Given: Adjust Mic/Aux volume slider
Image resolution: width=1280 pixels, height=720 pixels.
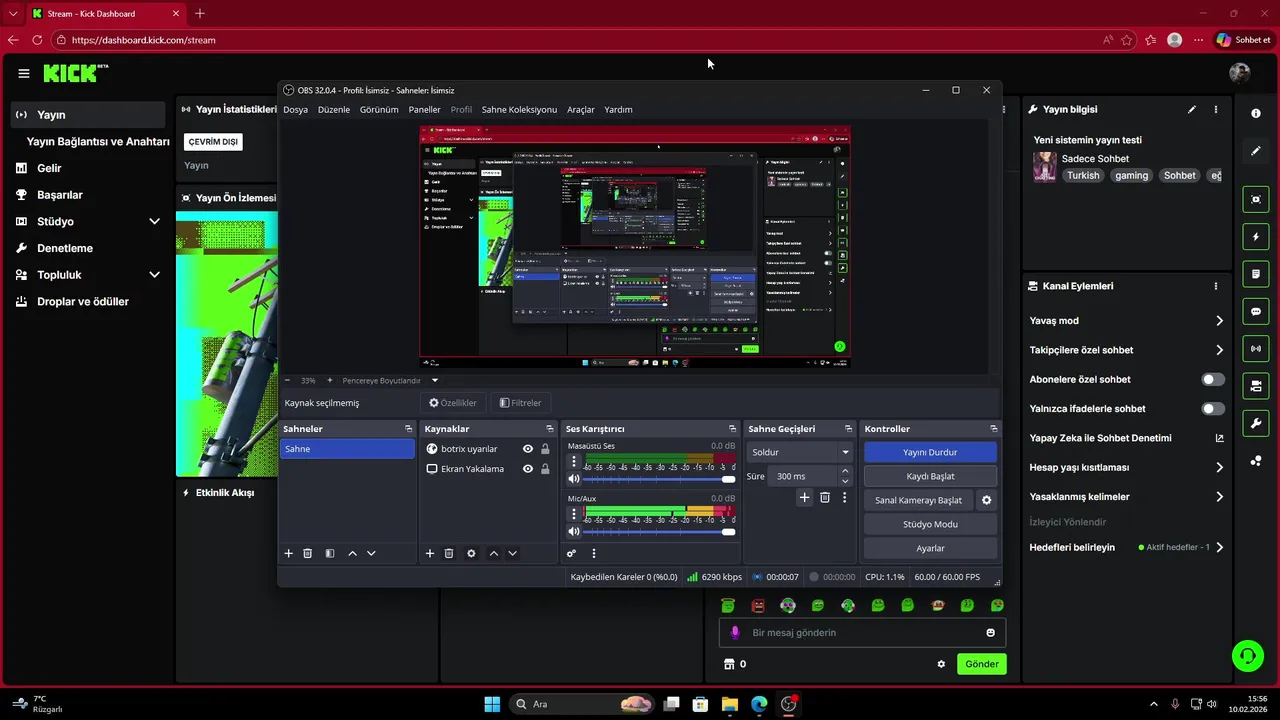Looking at the screenshot, I should [659, 531].
